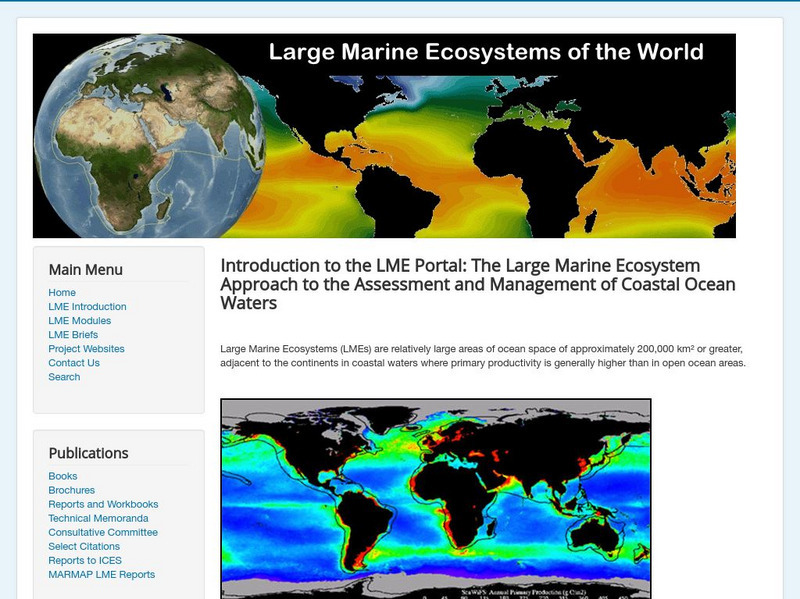Open the Contact Us page
Viewport: 800px width, 599px height.
coord(77,363)
